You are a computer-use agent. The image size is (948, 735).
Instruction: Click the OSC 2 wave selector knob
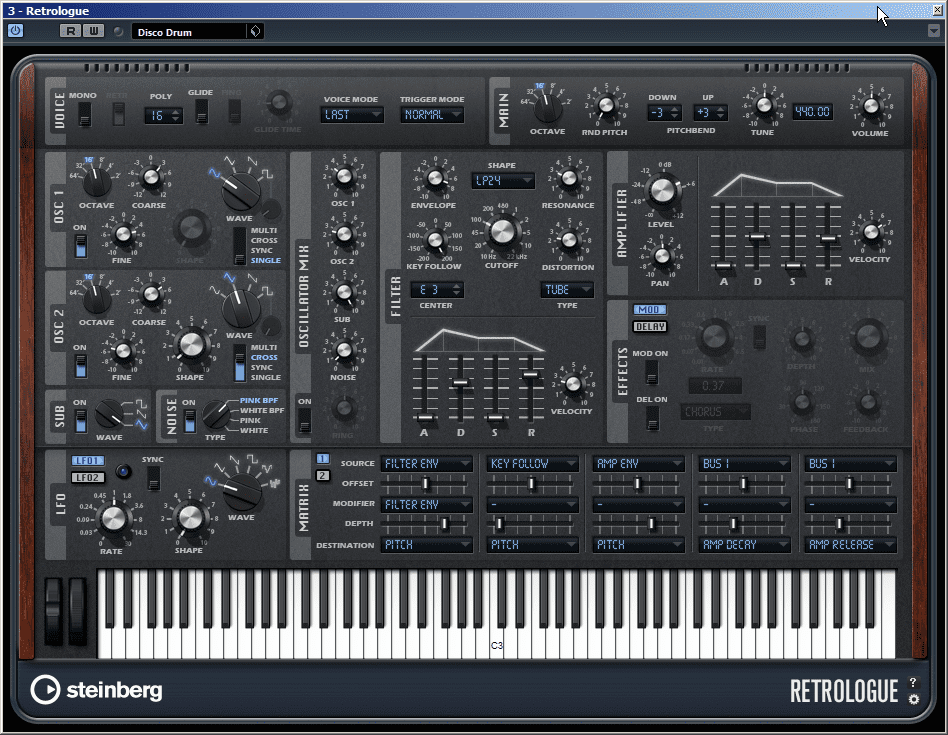click(241, 308)
